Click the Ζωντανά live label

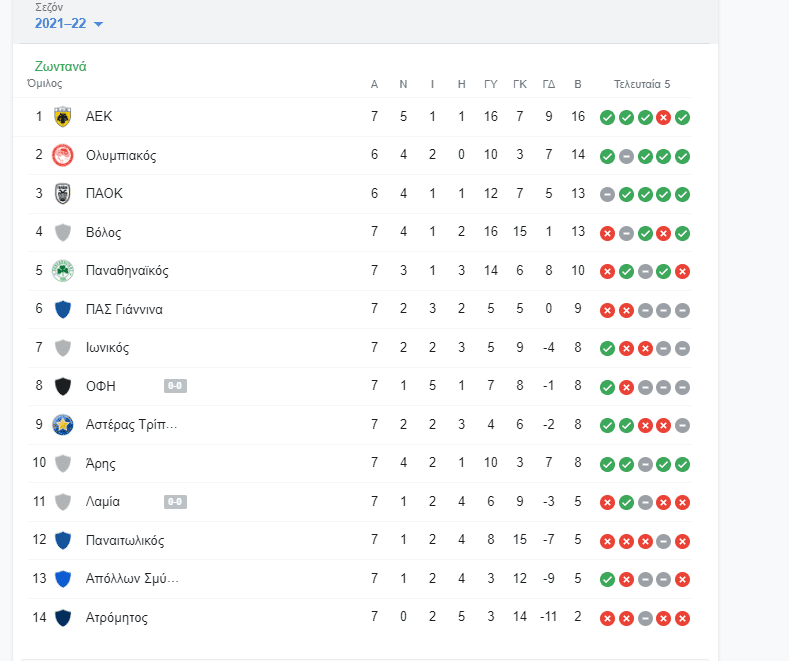click(x=60, y=66)
